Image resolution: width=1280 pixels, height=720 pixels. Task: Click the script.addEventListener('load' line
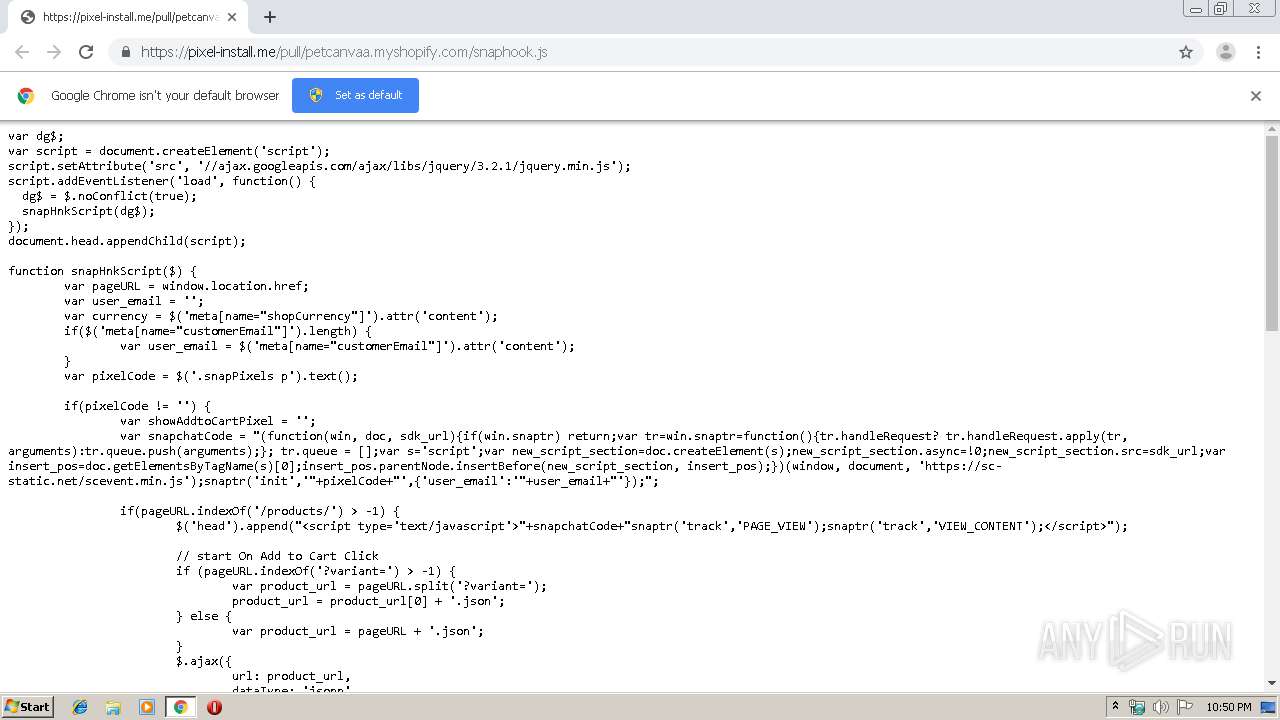(162, 181)
